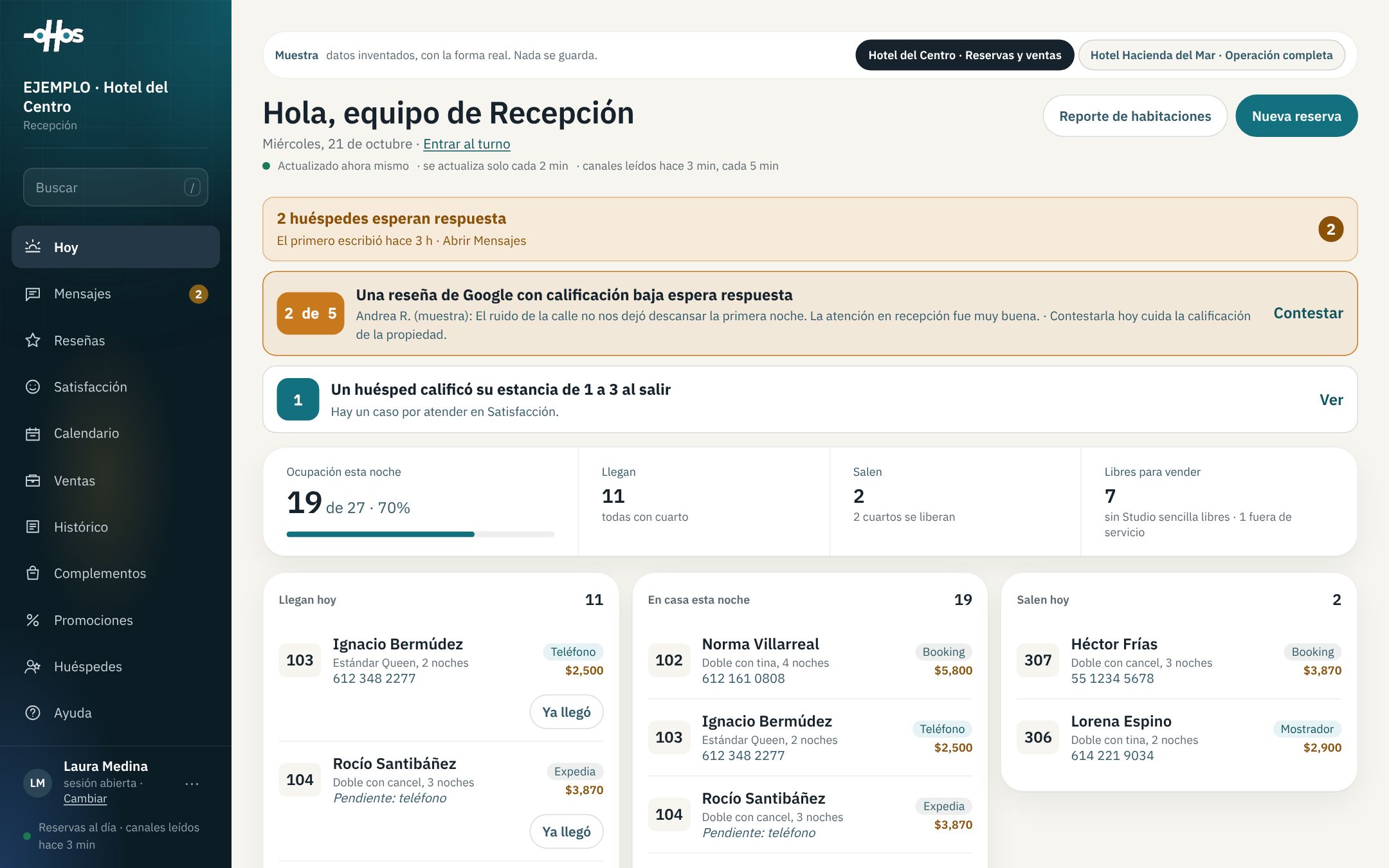Viewport: 1389px width, 868px height.
Task: Click the slash shortcut icon in search box
Action: 192,187
